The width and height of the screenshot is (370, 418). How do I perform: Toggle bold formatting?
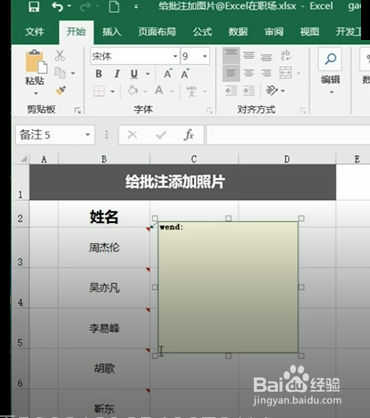[x=99, y=74]
